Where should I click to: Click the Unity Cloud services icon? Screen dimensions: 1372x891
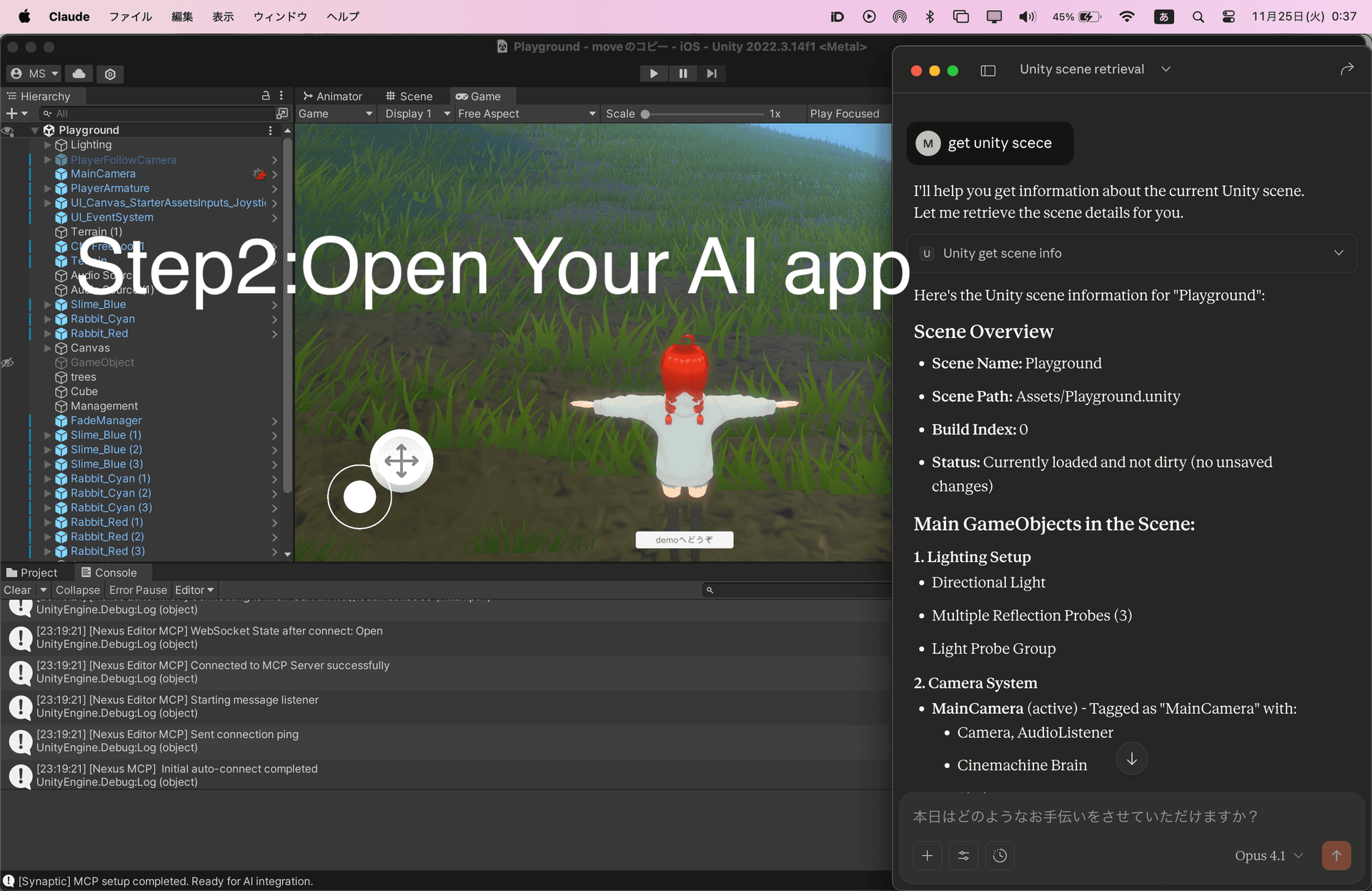pyautogui.click(x=79, y=74)
